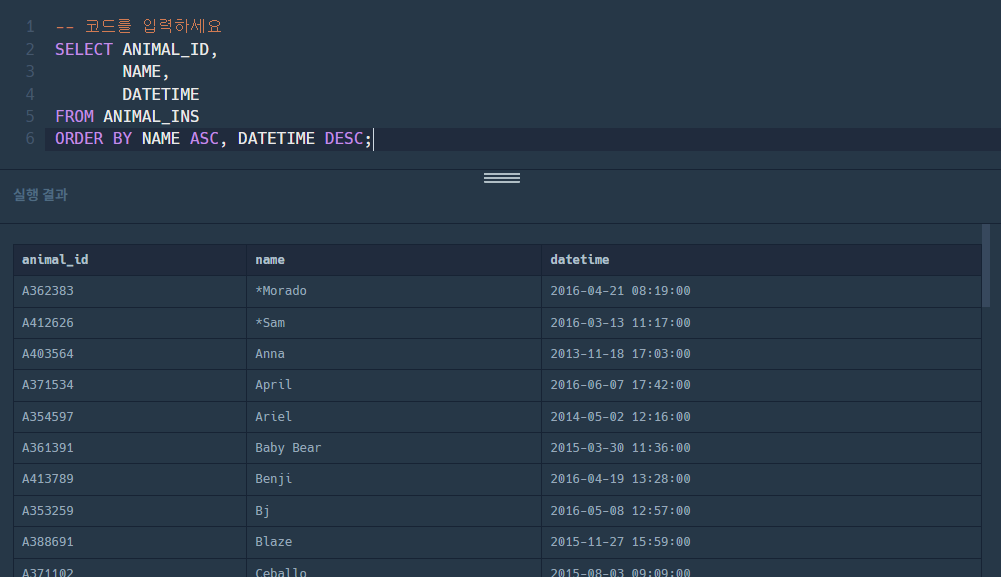Image resolution: width=1001 pixels, height=577 pixels.
Task: Click the 실행 결과 label
Action: [40, 195]
